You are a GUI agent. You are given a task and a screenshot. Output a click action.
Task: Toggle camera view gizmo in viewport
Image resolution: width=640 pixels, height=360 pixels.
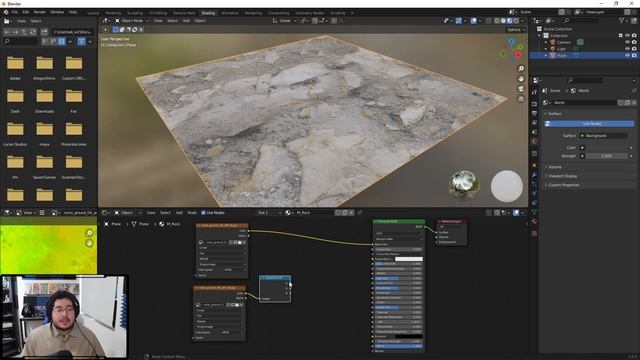(x=521, y=89)
